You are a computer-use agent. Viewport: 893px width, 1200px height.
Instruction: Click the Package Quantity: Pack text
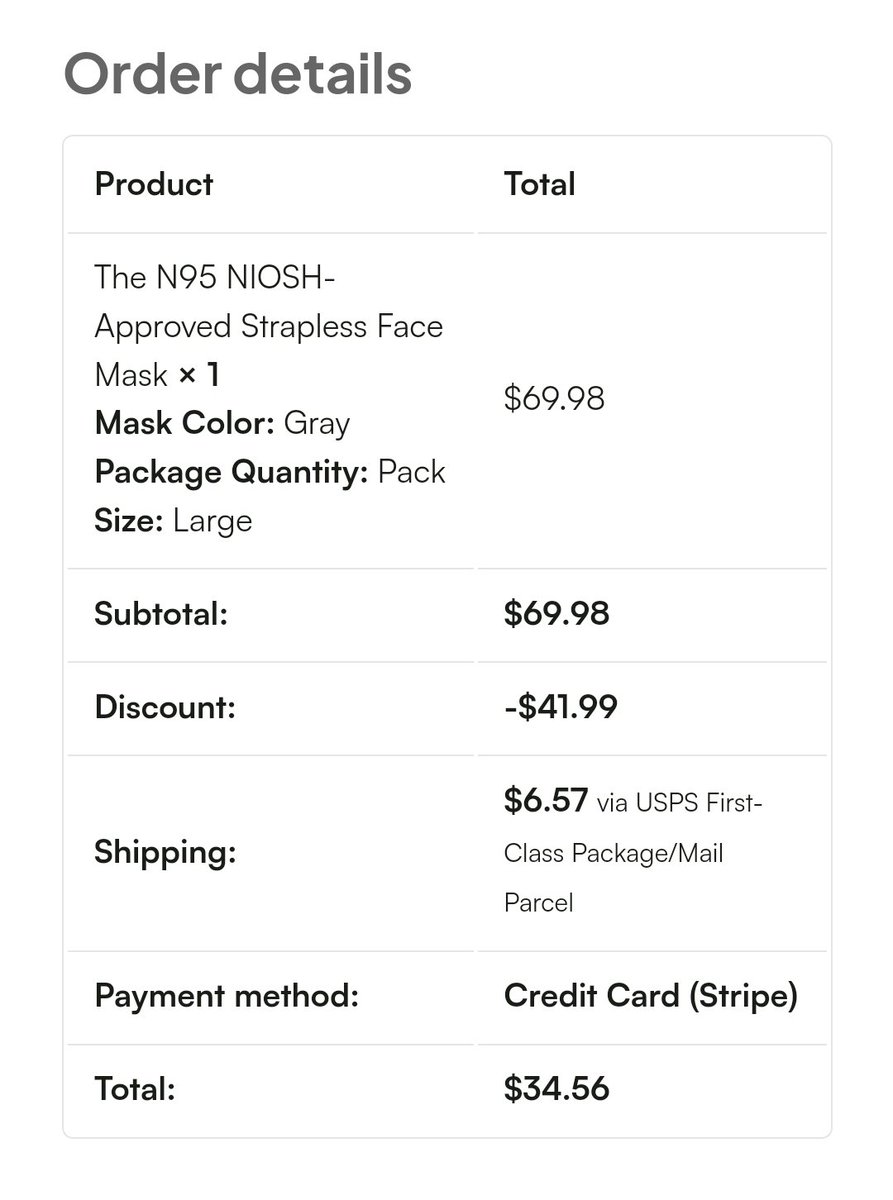pos(270,472)
